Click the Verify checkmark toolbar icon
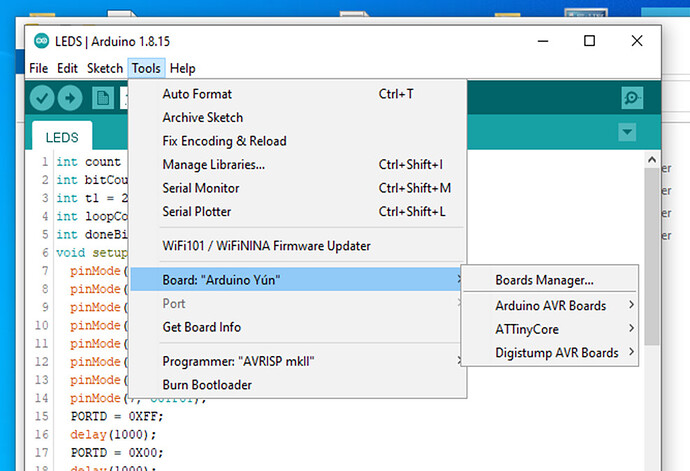 coord(42,98)
